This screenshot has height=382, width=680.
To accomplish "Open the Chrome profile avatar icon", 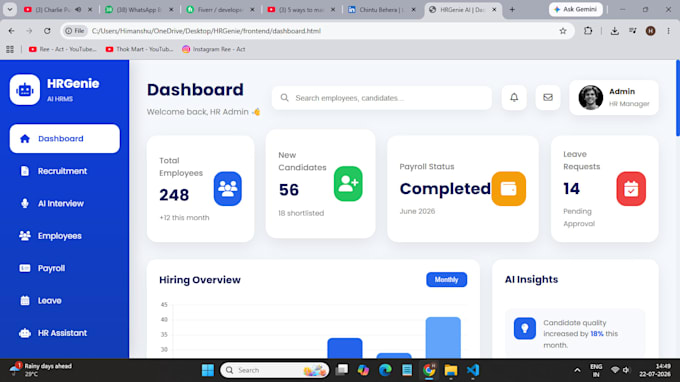I will point(651,31).
